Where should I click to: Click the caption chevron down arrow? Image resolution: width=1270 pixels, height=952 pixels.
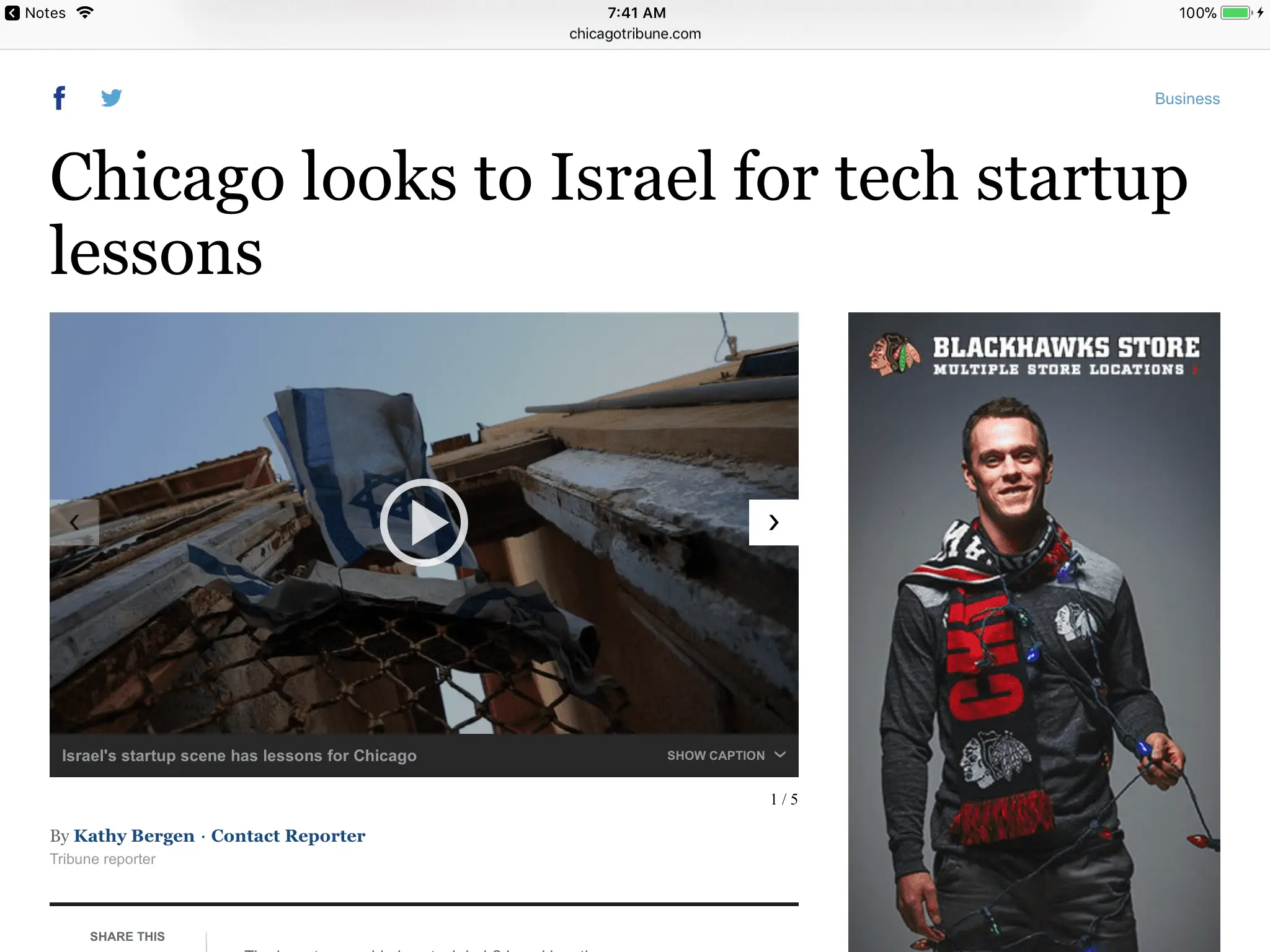tap(780, 754)
